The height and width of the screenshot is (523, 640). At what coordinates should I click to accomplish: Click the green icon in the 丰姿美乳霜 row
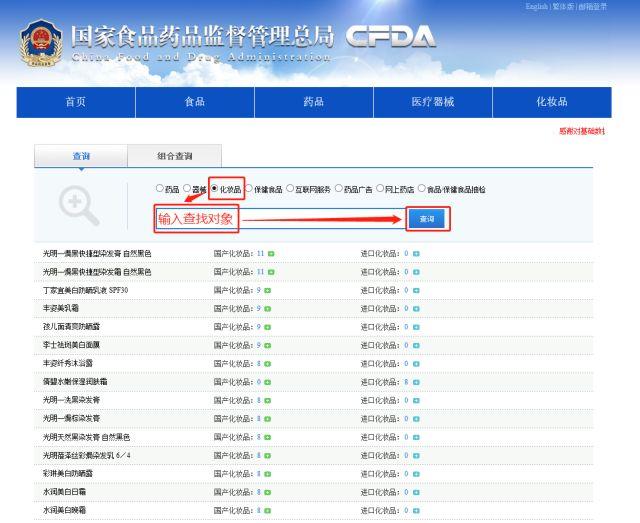click(x=268, y=309)
